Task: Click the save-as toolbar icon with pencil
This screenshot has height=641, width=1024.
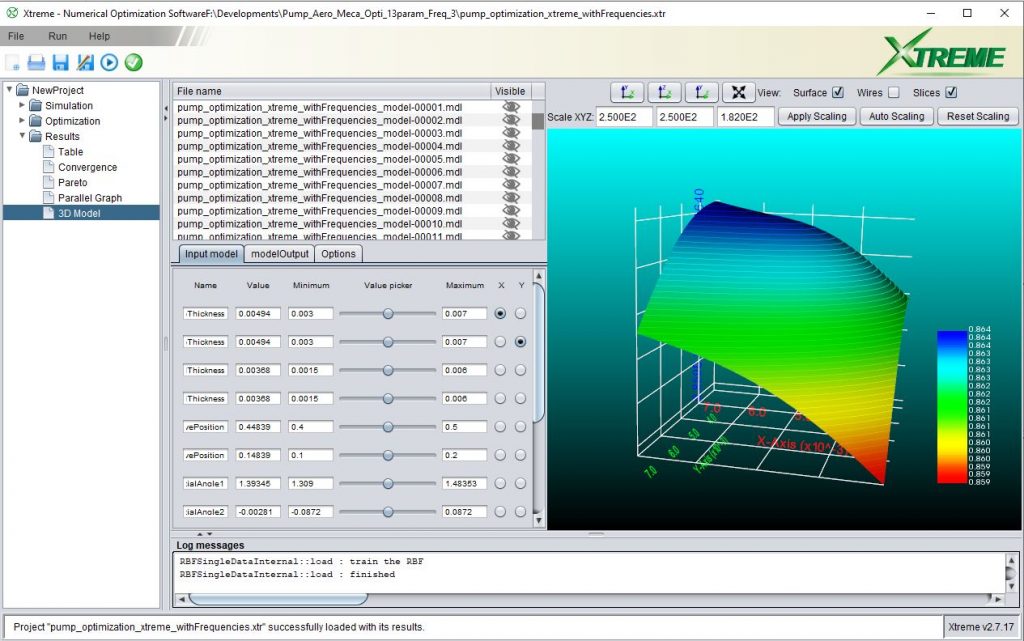Action: [x=85, y=63]
